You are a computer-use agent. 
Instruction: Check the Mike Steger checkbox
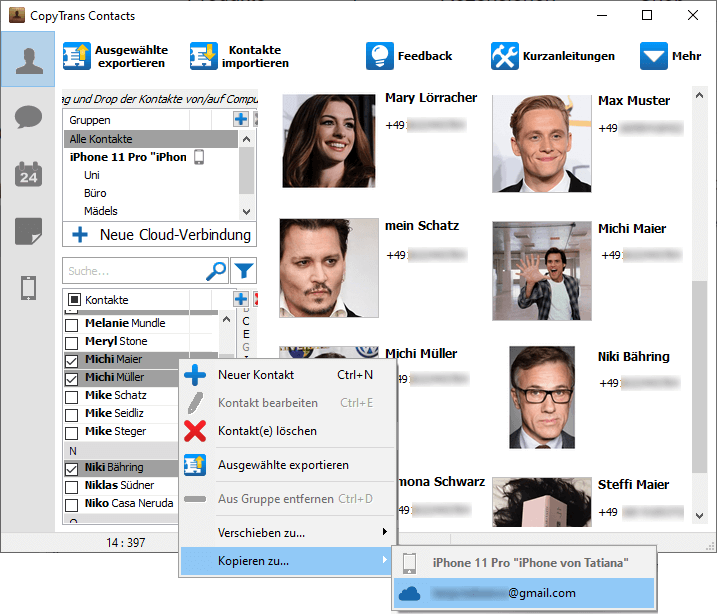click(71, 433)
